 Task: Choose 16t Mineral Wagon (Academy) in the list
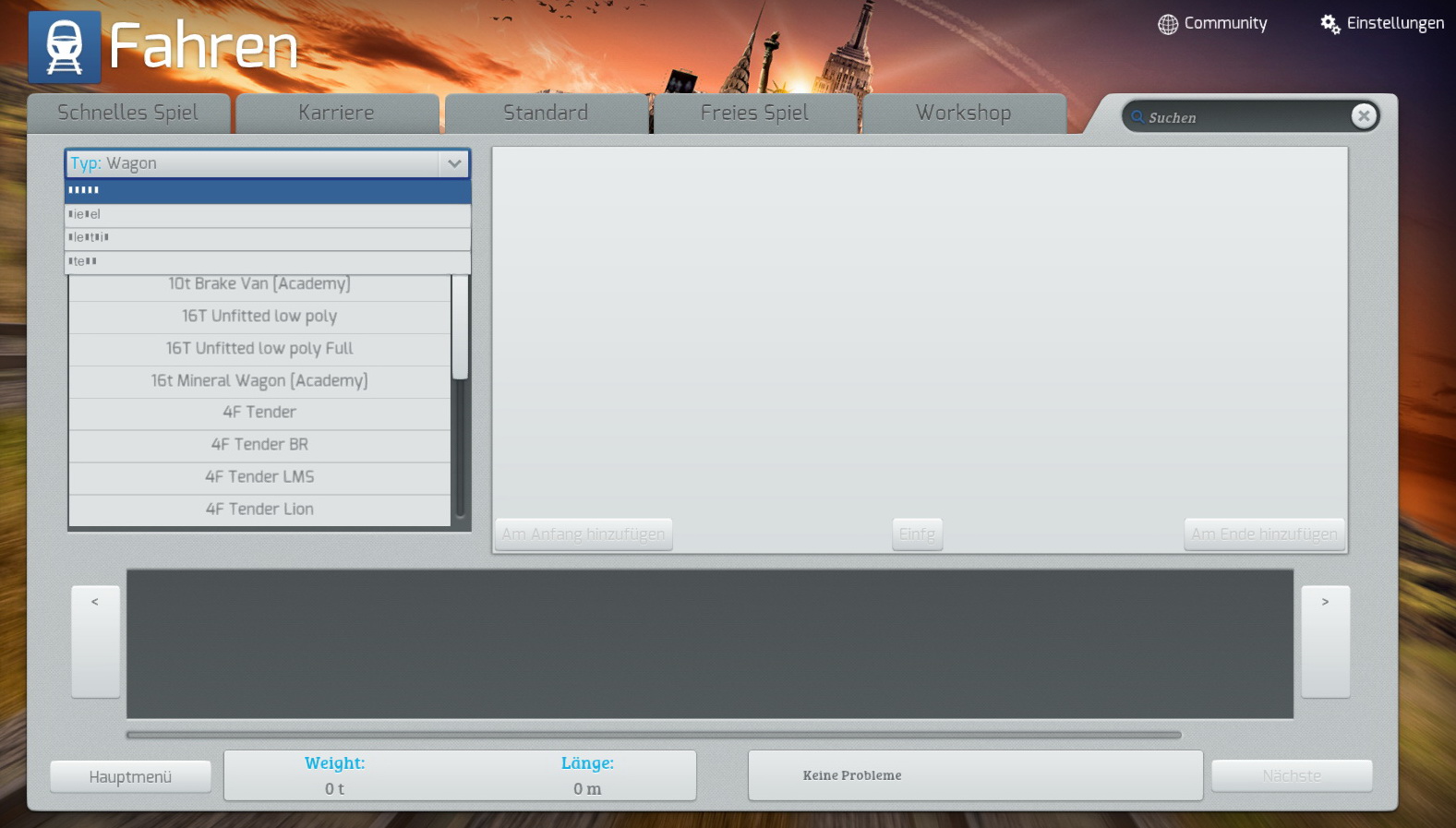click(259, 380)
